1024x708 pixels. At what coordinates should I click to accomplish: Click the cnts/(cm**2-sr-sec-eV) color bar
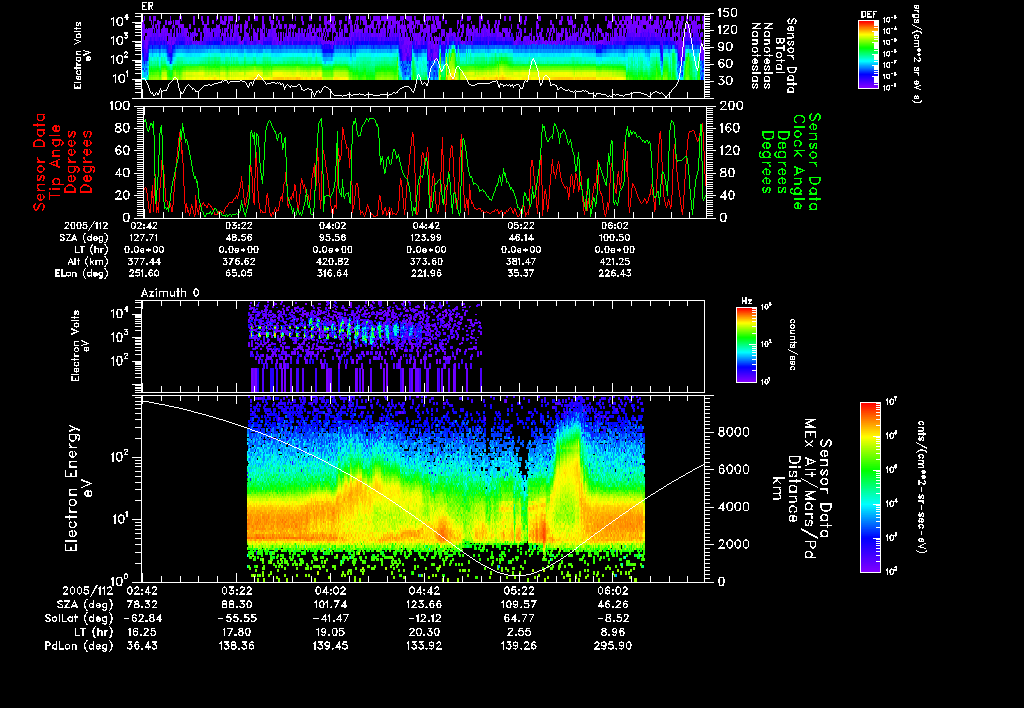[870, 487]
